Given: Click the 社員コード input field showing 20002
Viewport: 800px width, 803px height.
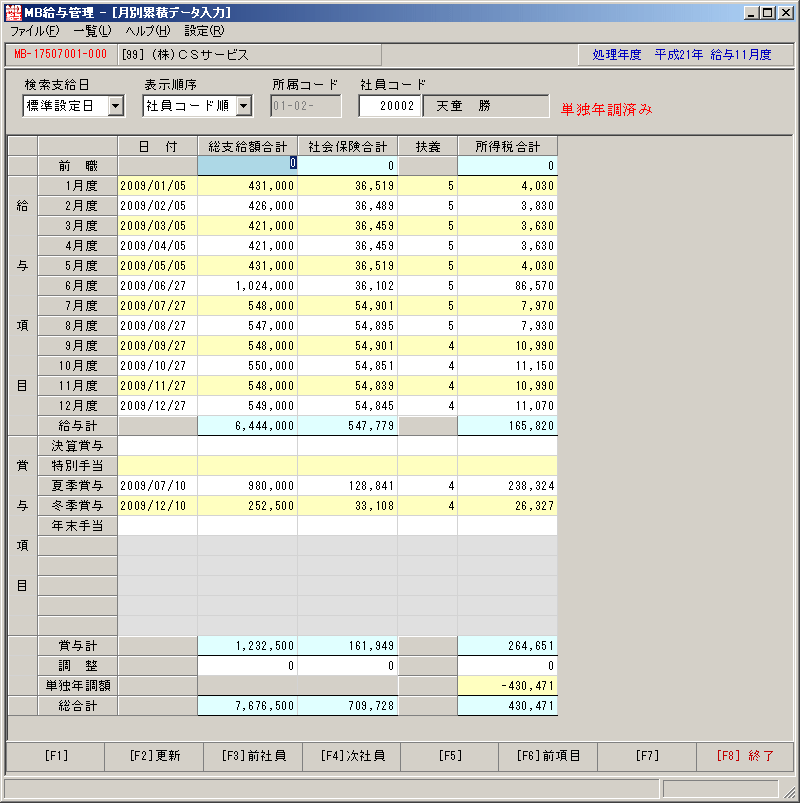Looking at the screenshot, I should point(390,106).
